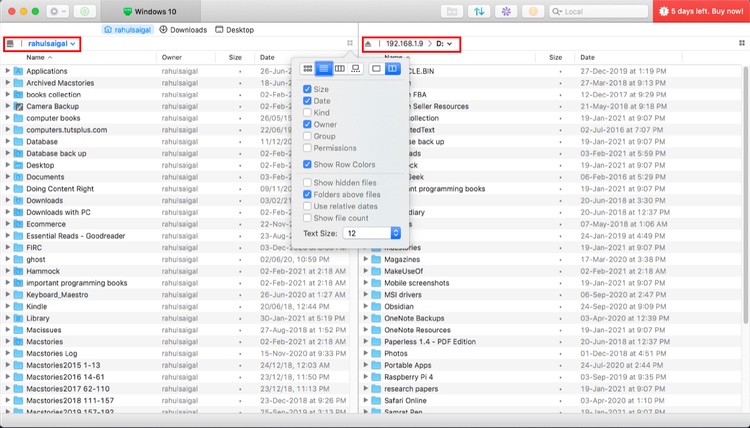Select column view mode icon
Image resolution: width=750 pixels, height=428 pixels.
tap(340, 68)
